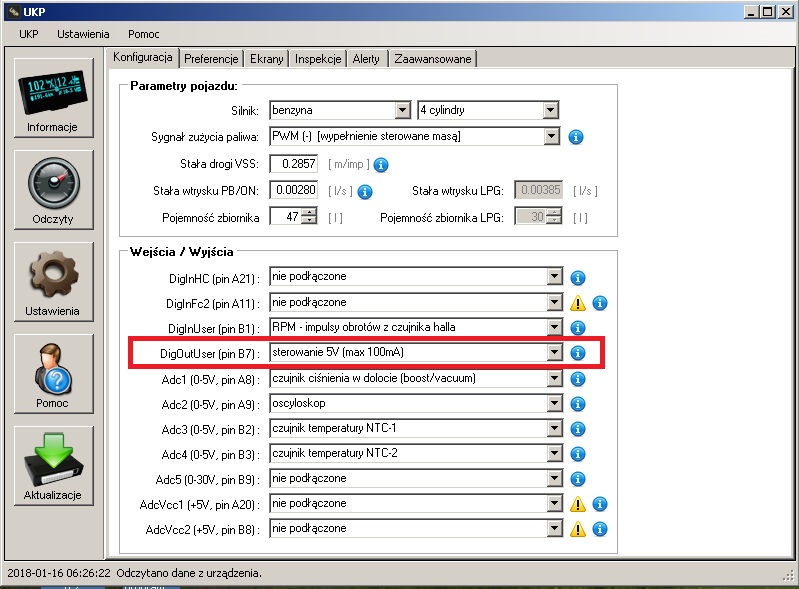
Task: Open the Odczyty gauge panel
Action: pyautogui.click(x=54, y=189)
